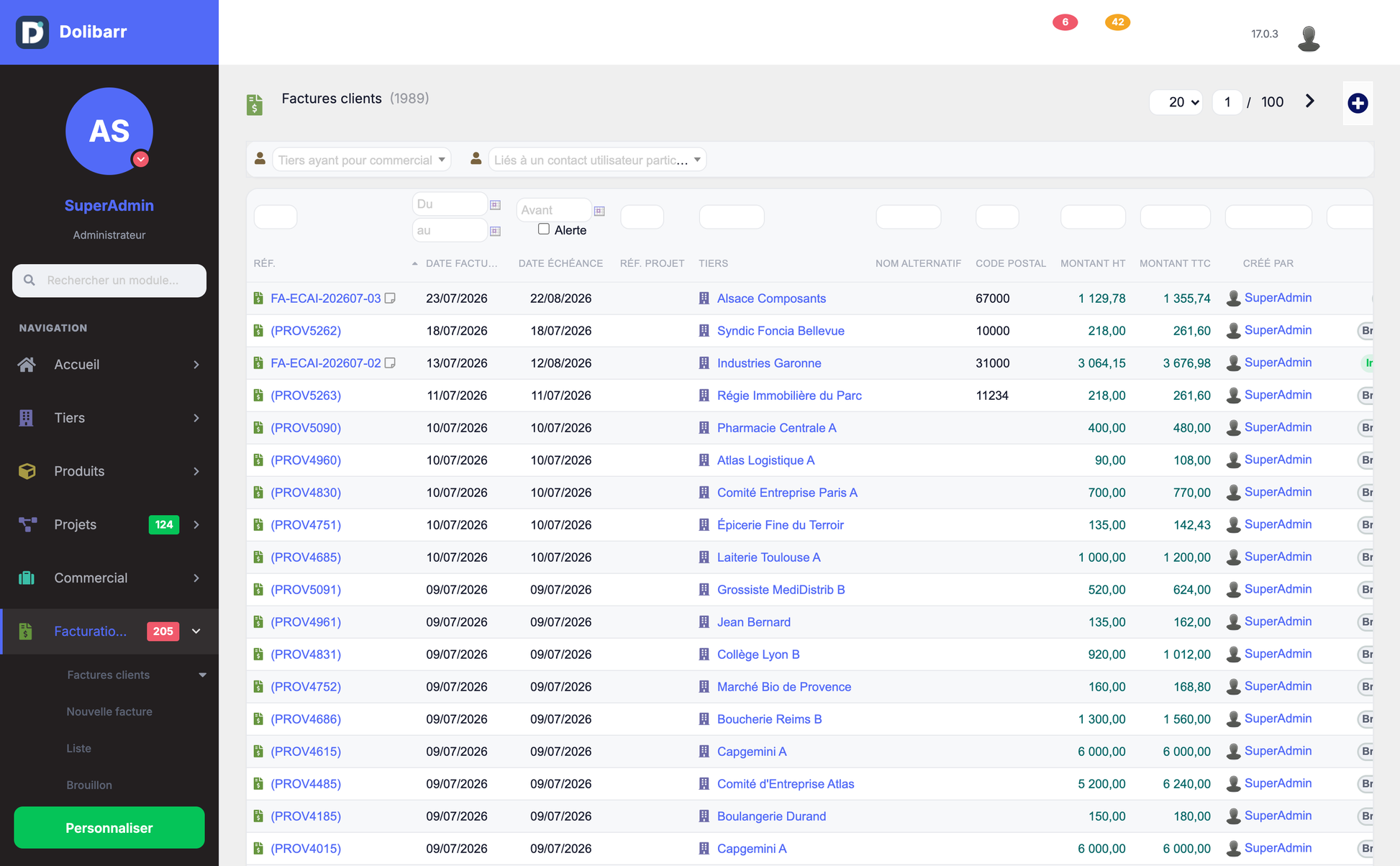The image size is (1400, 866).
Task: Go to next page using arrow
Action: click(1310, 101)
